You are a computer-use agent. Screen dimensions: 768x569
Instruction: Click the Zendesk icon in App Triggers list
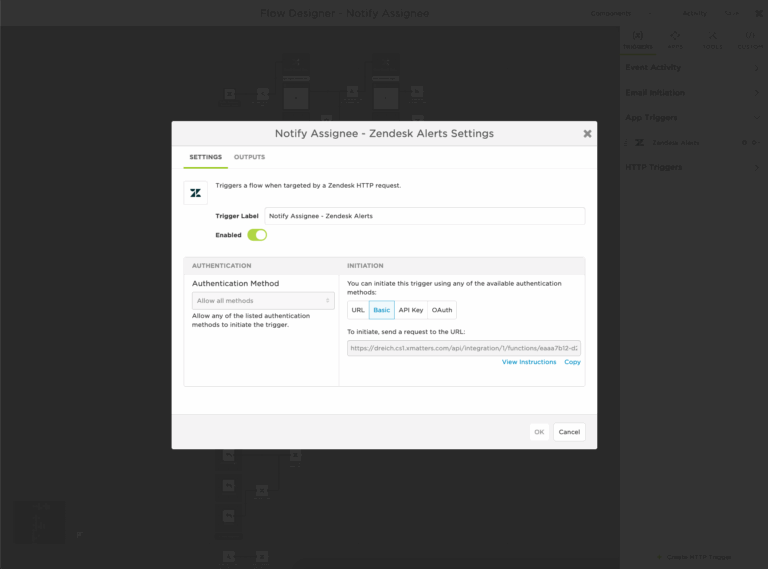coord(640,143)
